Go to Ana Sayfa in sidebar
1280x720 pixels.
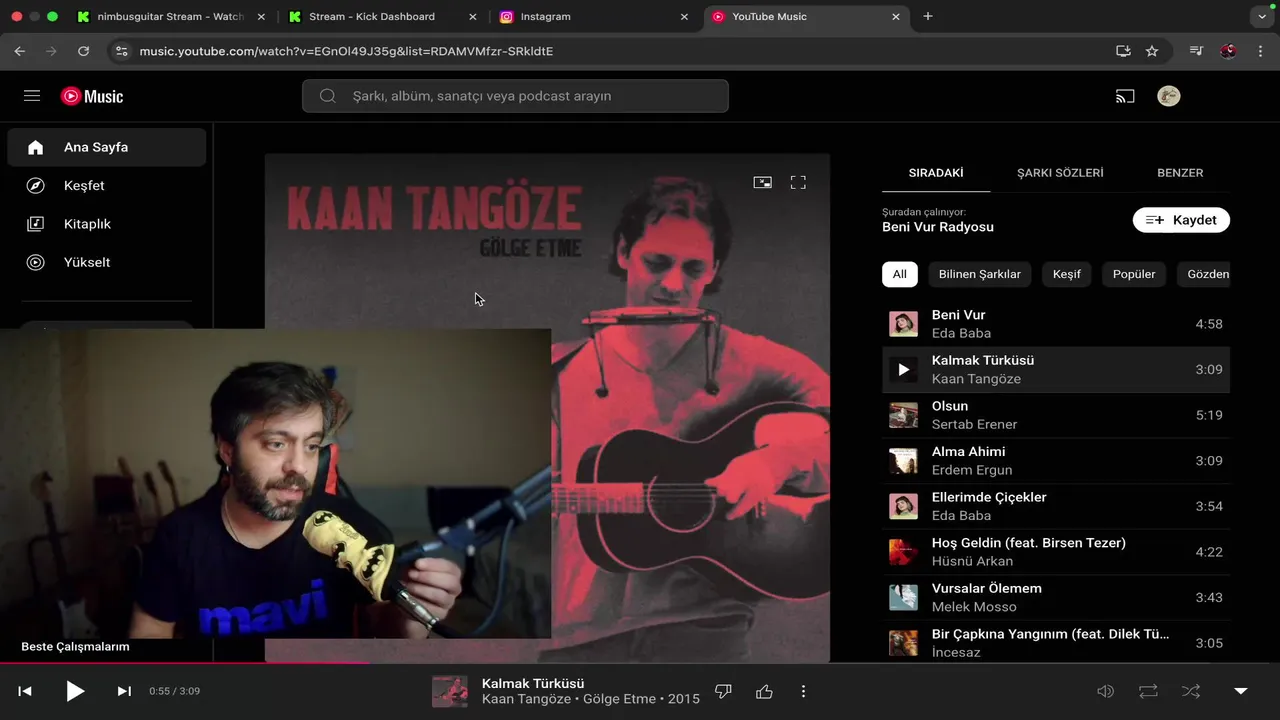click(107, 147)
